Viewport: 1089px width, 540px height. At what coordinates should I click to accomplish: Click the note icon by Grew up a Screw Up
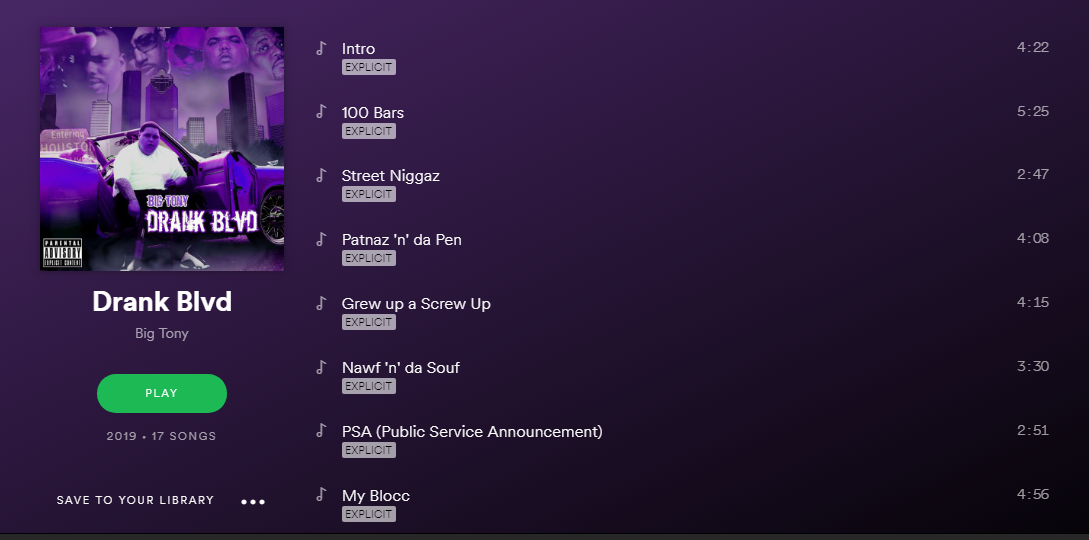point(321,304)
